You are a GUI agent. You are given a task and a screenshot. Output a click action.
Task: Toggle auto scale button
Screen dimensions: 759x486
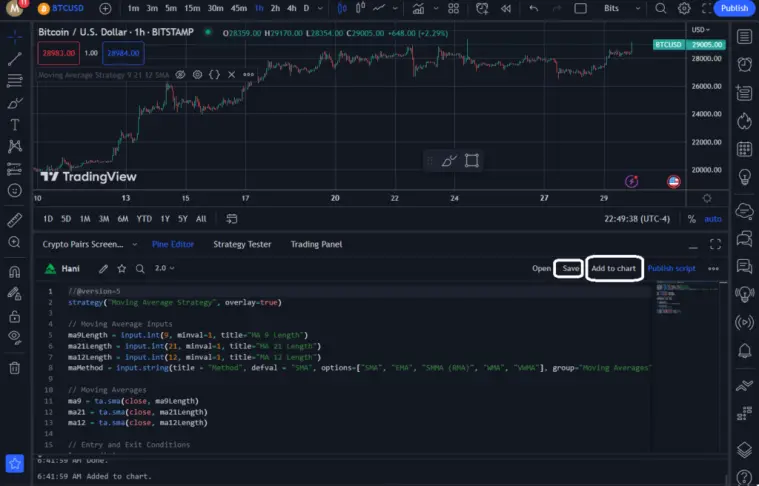coord(713,219)
